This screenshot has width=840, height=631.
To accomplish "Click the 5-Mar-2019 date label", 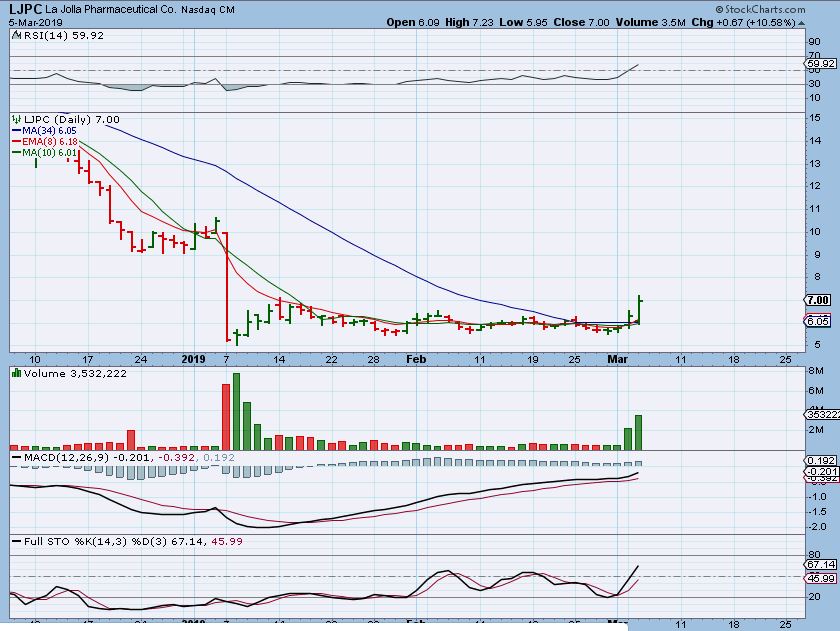I will [35, 22].
